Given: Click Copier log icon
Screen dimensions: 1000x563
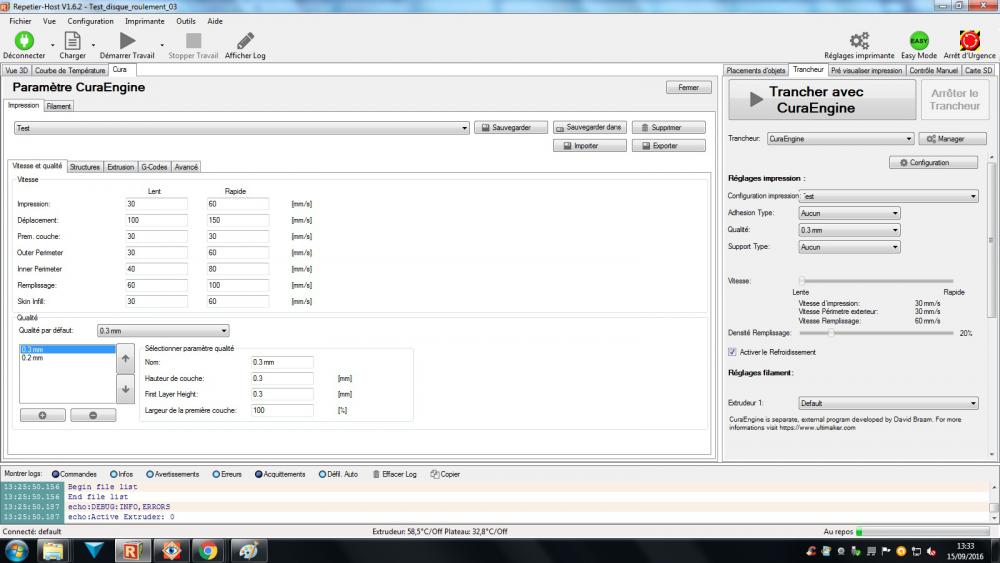Looking at the screenshot, I should tap(435, 474).
